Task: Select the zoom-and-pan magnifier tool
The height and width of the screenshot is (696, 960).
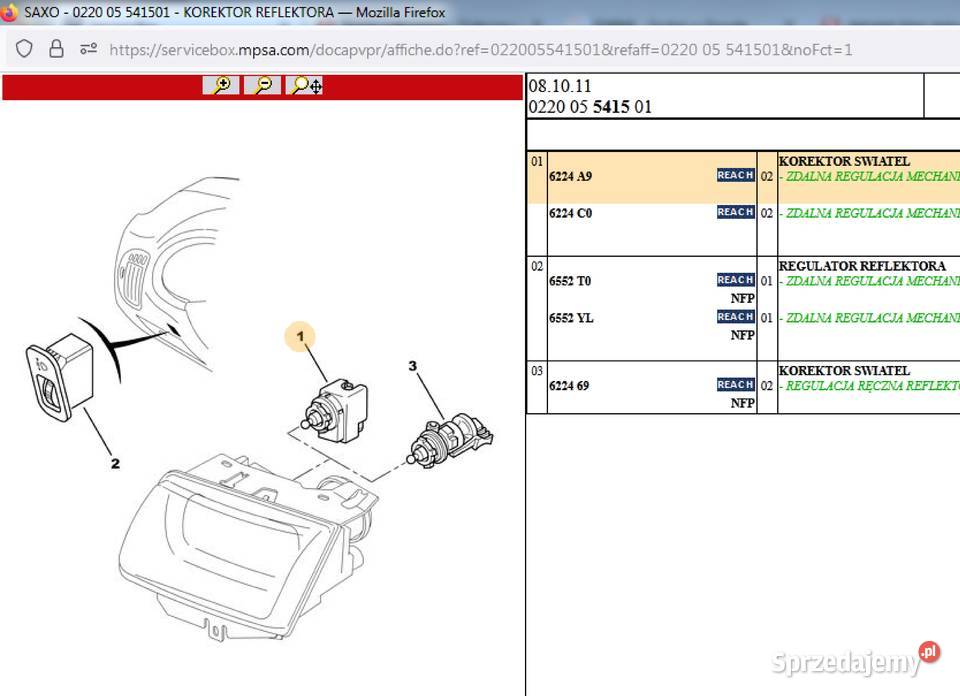Action: click(x=305, y=85)
